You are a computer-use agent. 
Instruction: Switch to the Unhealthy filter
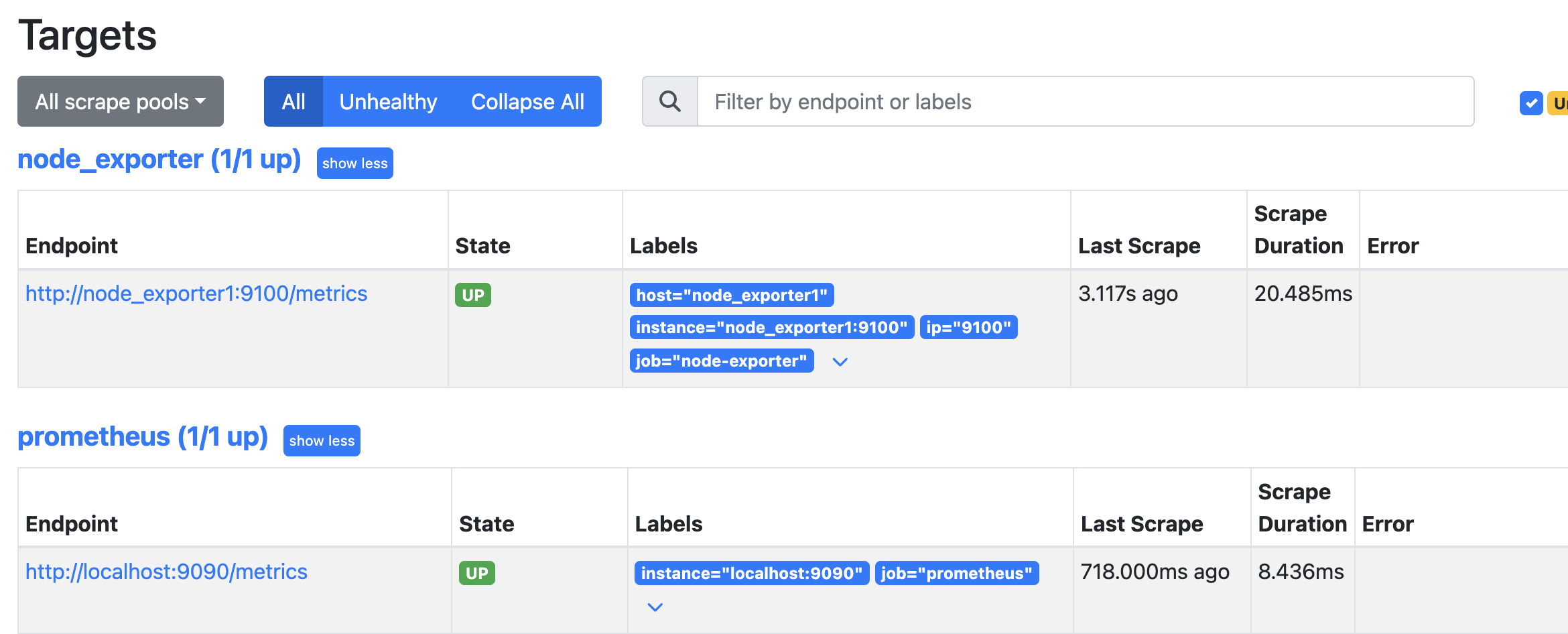tap(388, 101)
